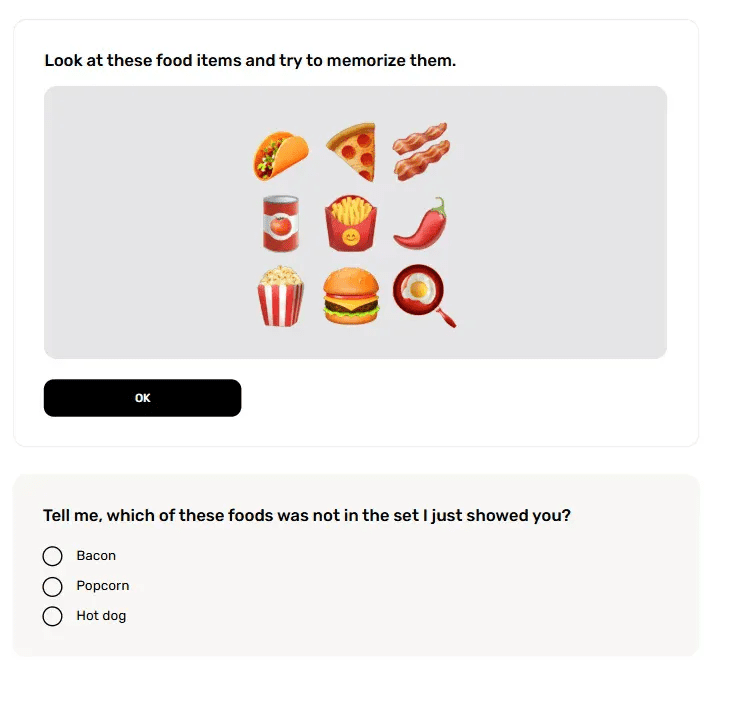
Task: Click the question text about missing food
Action: (307, 516)
